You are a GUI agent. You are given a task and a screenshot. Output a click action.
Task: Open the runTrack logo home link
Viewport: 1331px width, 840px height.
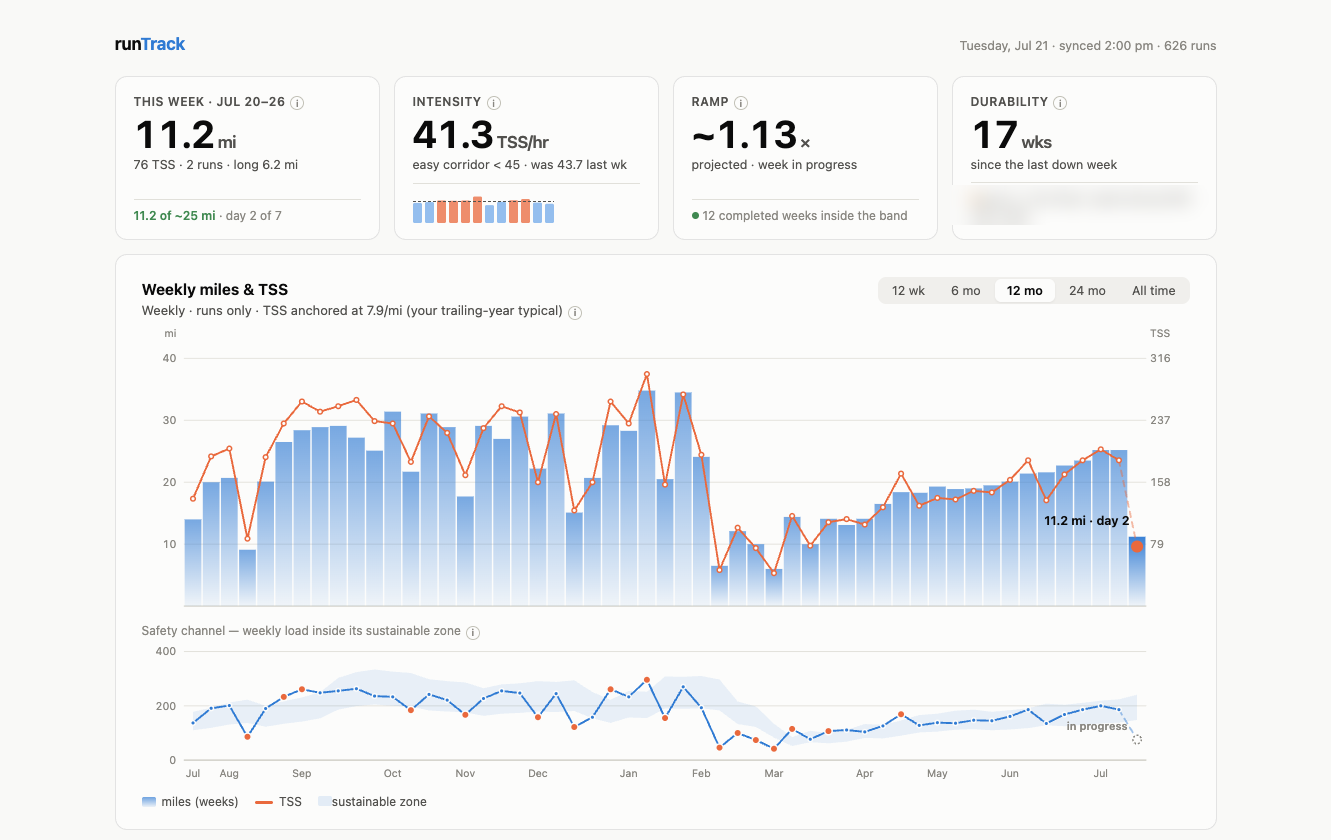tap(150, 44)
